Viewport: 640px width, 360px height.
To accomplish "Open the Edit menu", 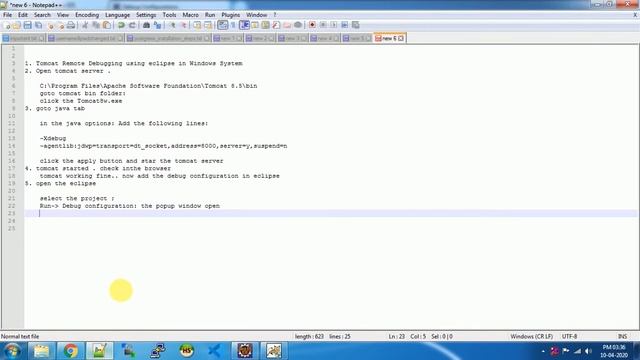I will coord(23,15).
